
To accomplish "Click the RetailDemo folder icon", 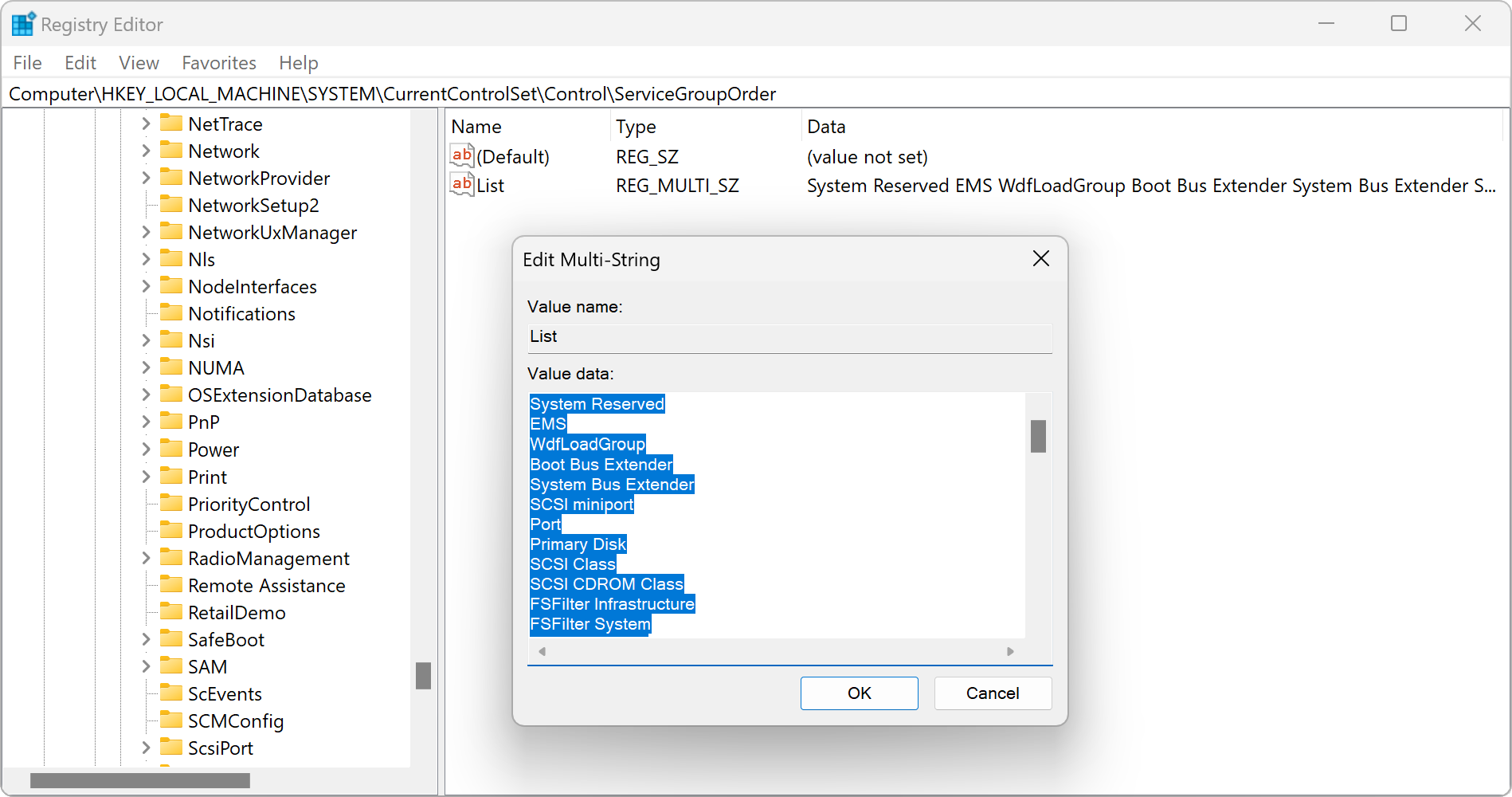I will 170,612.
